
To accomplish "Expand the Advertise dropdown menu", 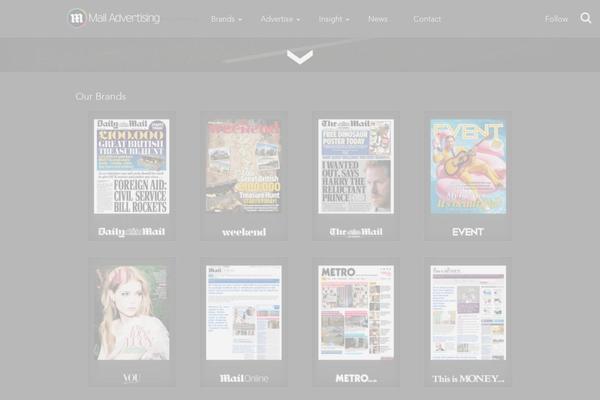I will coord(280,19).
